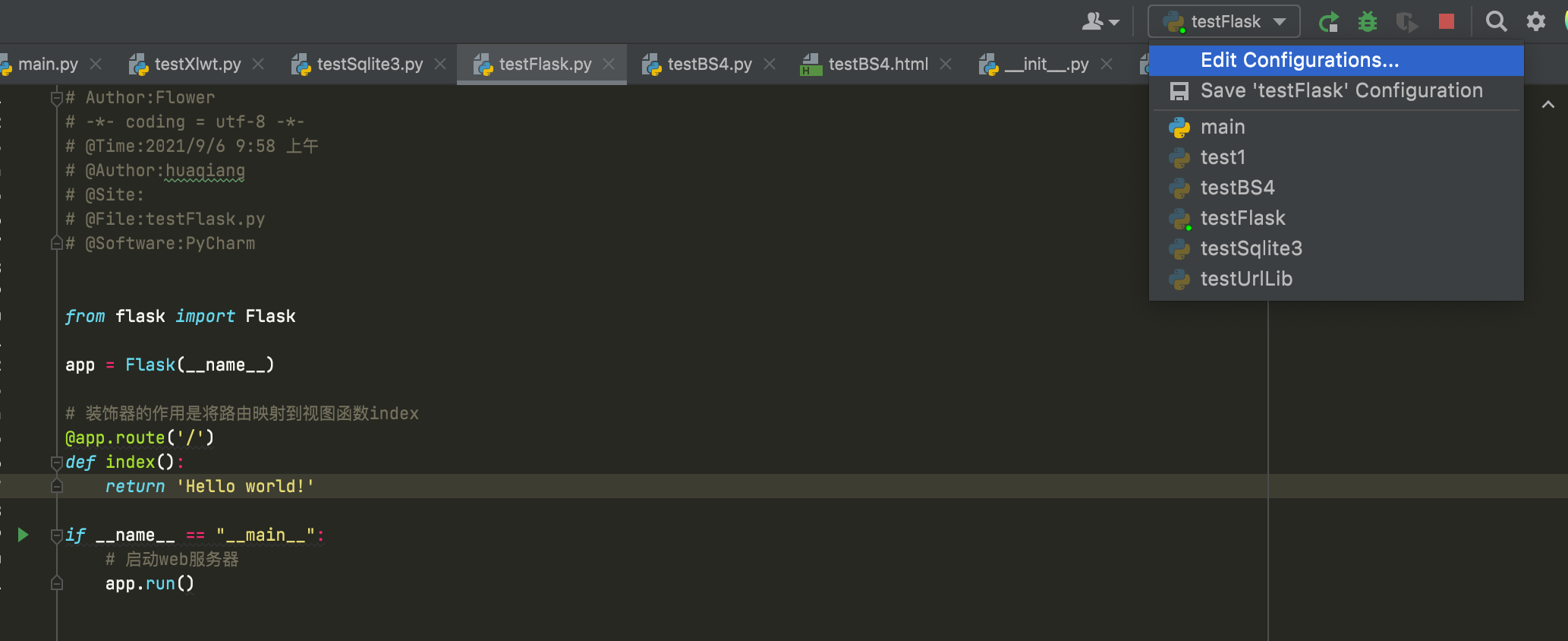The image size is (1568, 641).
Task: Click the run configuration dropdown showing testFlask
Action: tap(1224, 21)
